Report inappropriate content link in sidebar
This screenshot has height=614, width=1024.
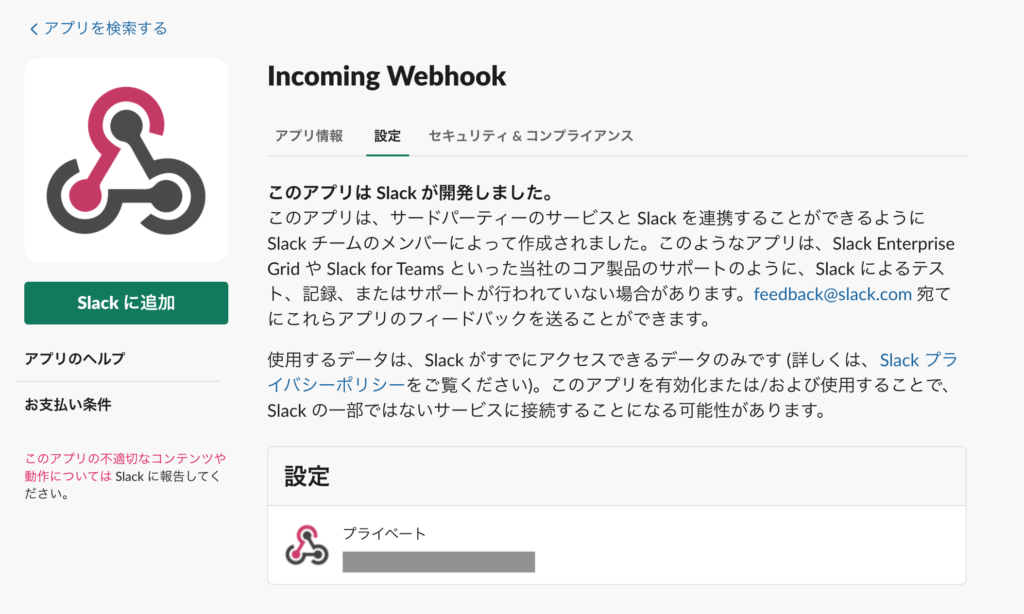(125, 467)
